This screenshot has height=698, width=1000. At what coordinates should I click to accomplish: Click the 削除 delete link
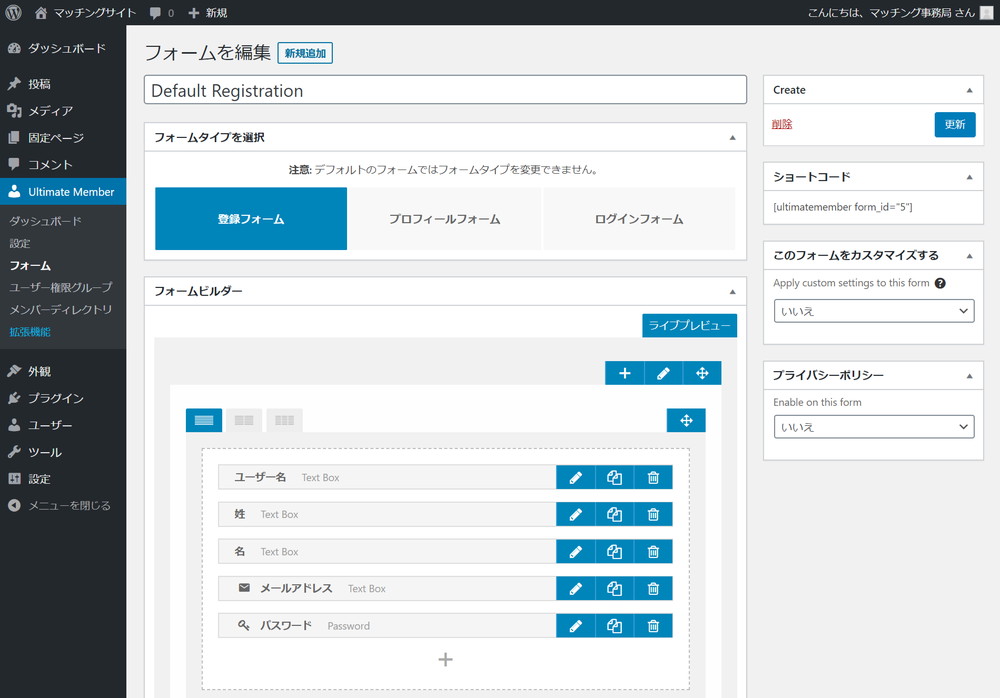click(x=782, y=124)
